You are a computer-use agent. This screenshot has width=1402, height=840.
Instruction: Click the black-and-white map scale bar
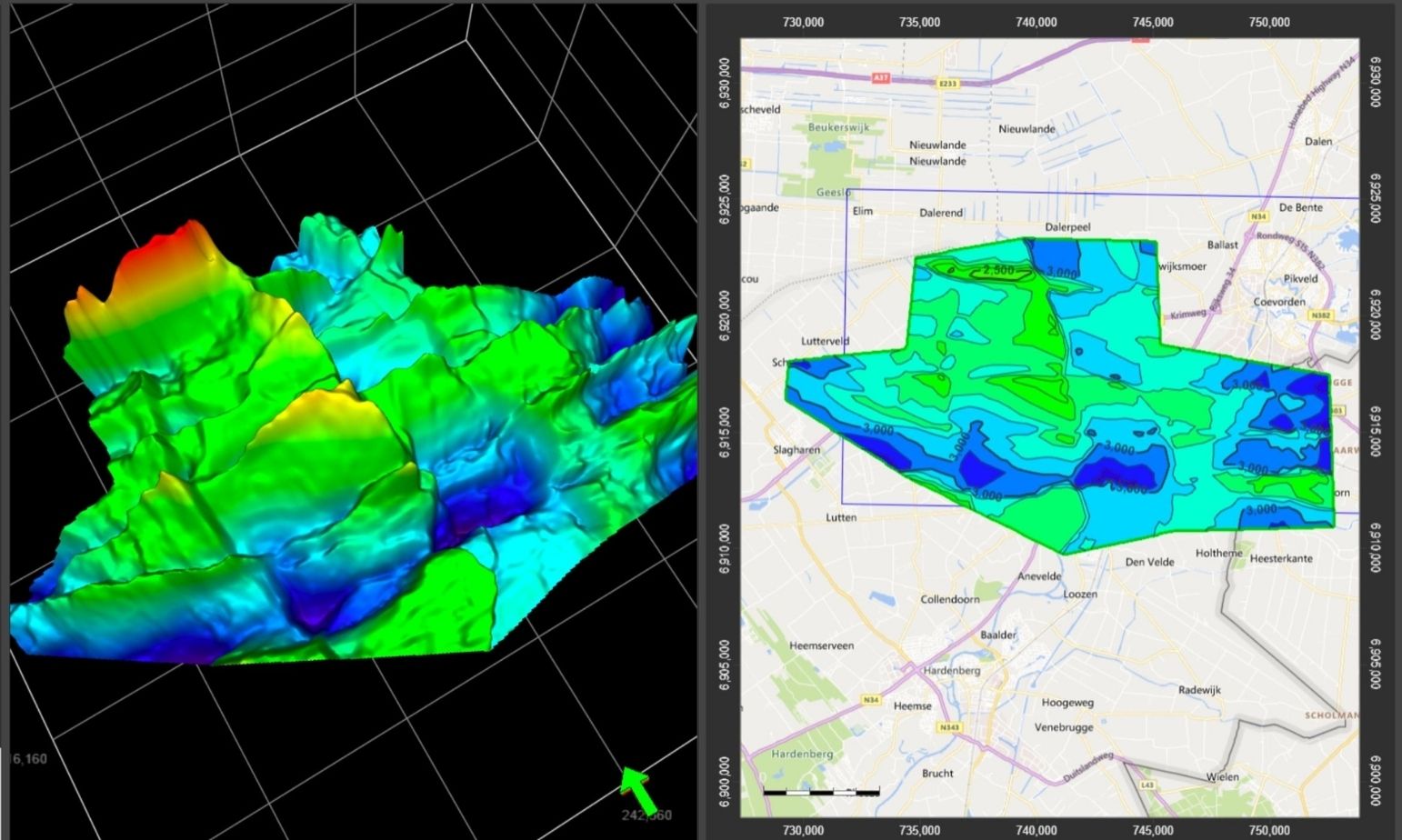[821, 793]
